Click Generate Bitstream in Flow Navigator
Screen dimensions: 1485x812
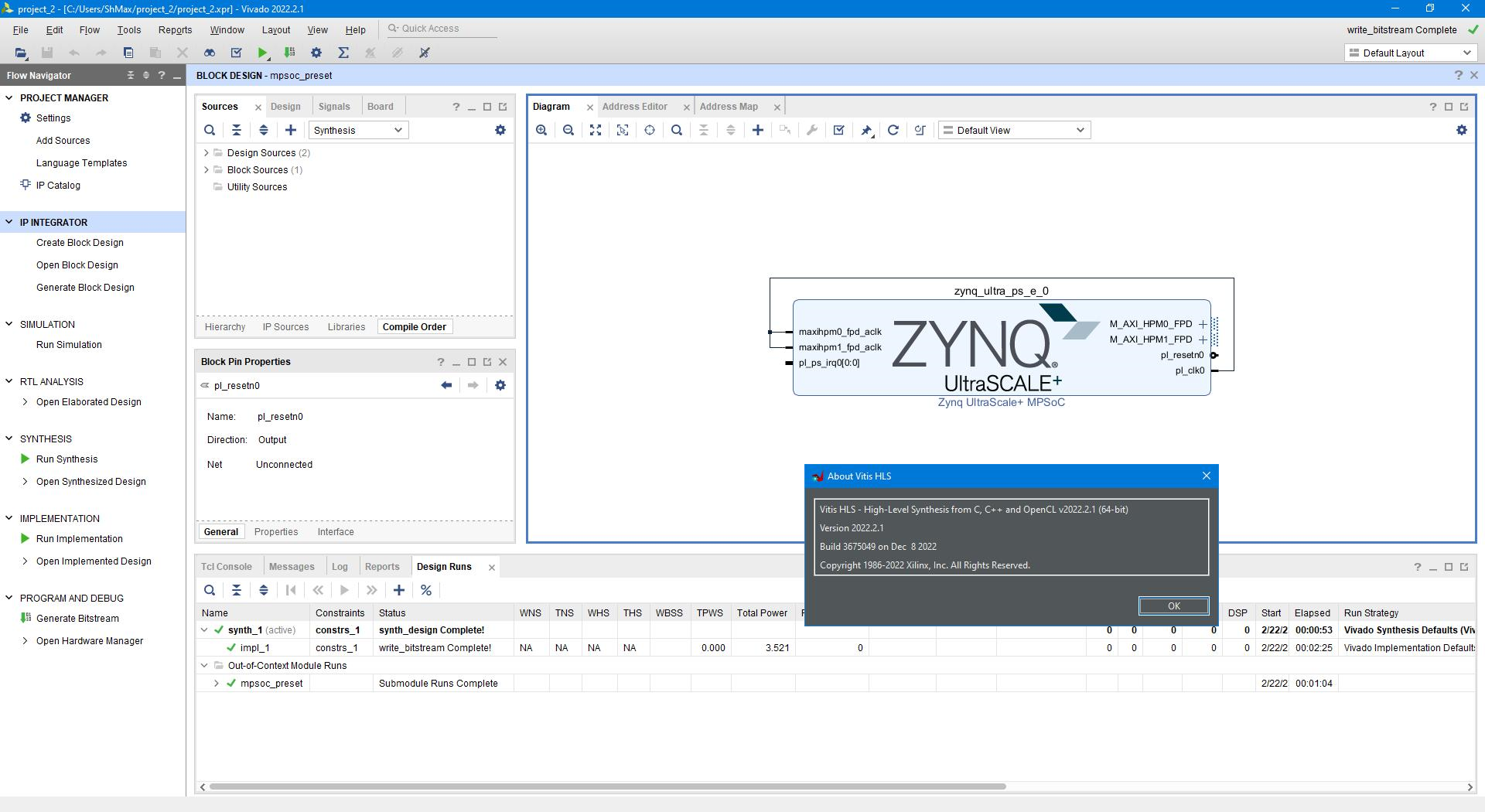(x=77, y=619)
